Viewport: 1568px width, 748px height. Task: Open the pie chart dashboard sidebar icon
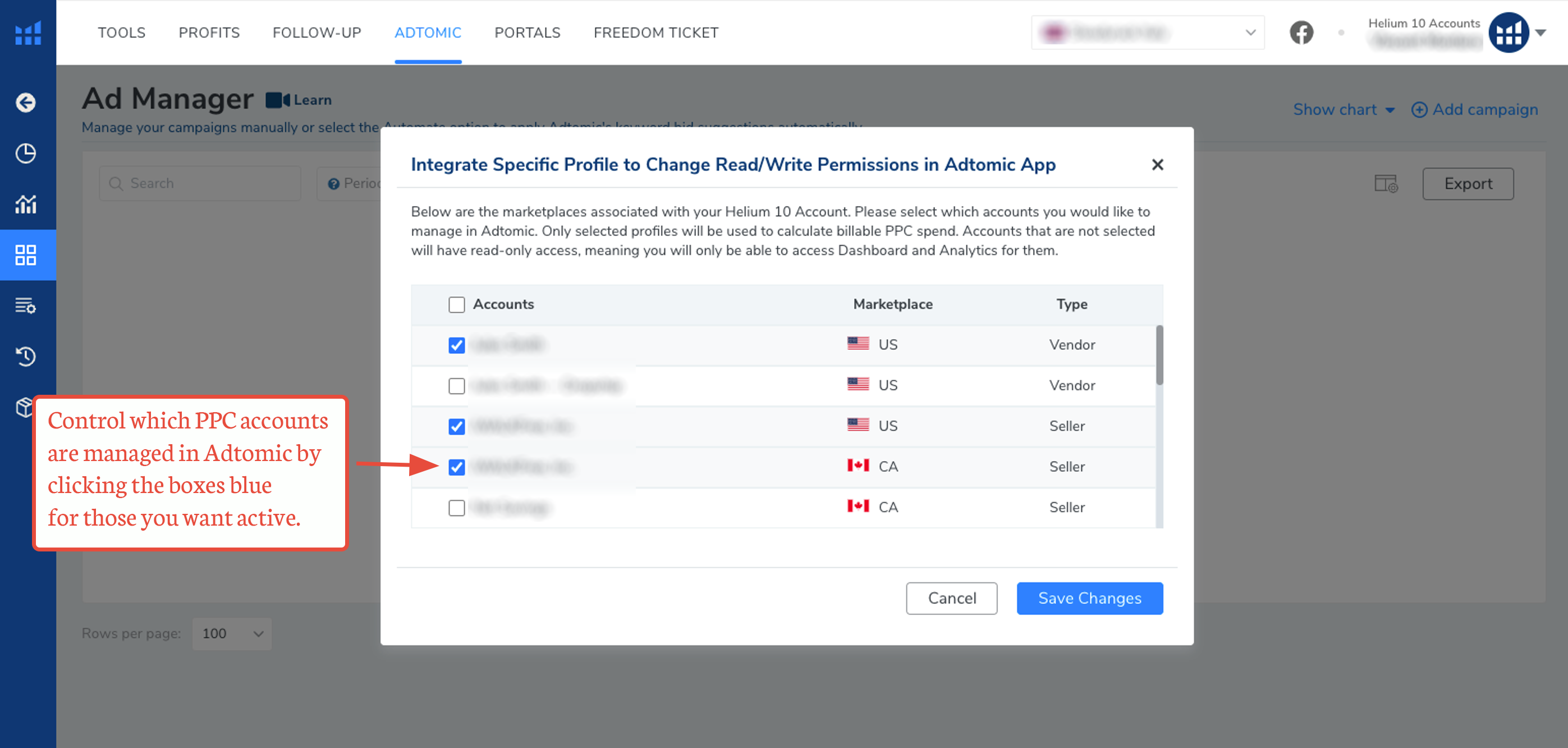click(x=26, y=153)
